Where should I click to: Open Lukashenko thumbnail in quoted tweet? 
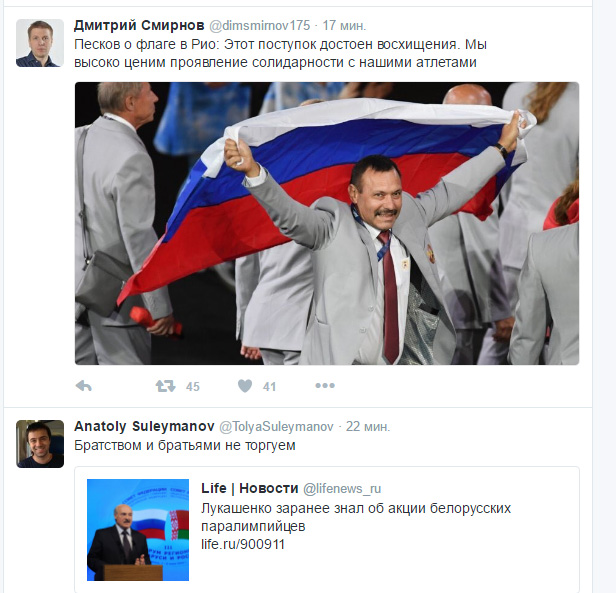click(x=138, y=530)
